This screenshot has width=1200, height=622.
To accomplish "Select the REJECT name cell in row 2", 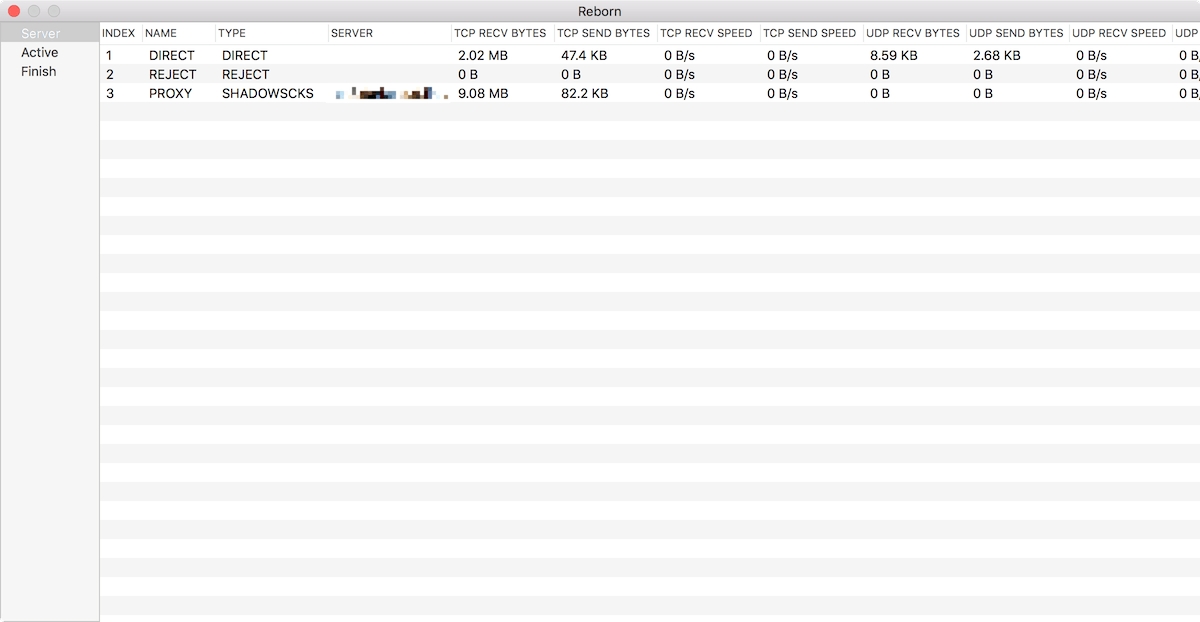I will tap(173, 74).
